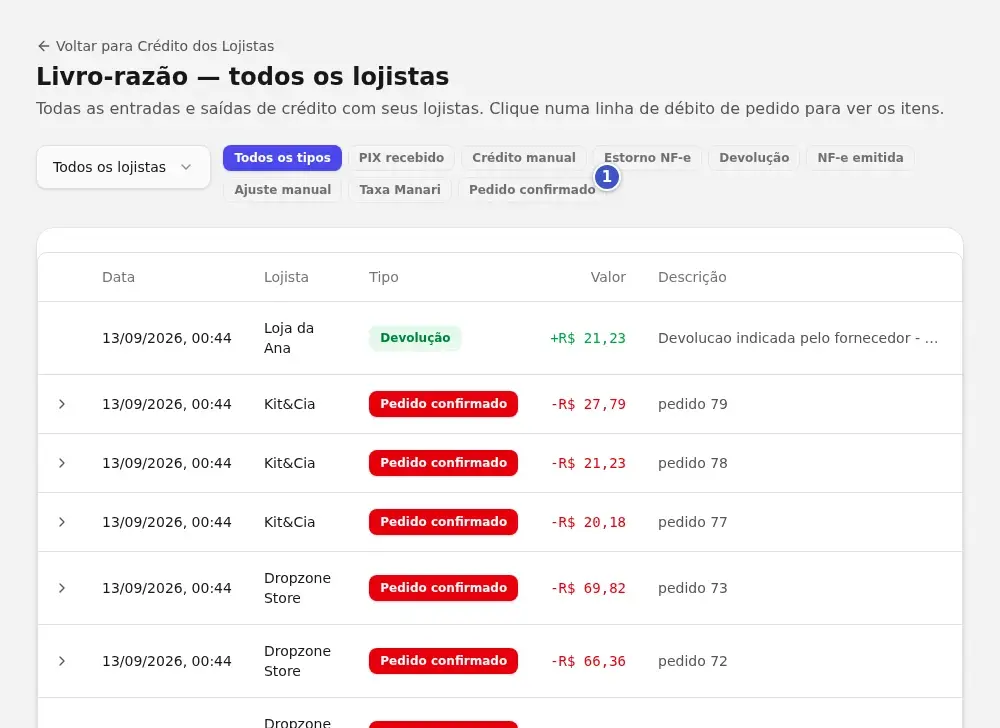The height and width of the screenshot is (728, 1000).
Task: Click the -R$ 27,79 value
Action: [588, 404]
